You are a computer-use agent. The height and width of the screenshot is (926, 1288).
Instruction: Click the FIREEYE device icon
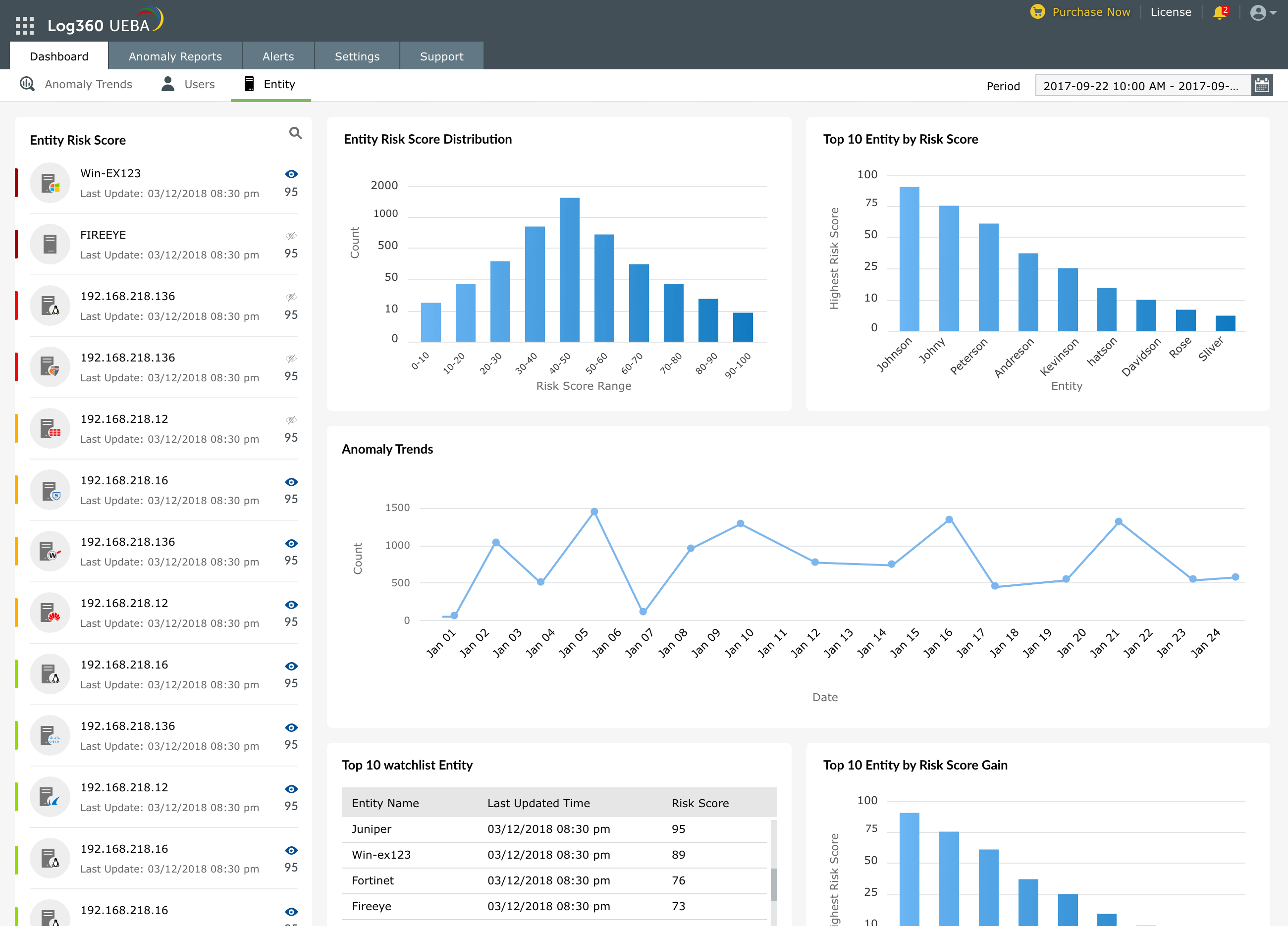[50, 244]
